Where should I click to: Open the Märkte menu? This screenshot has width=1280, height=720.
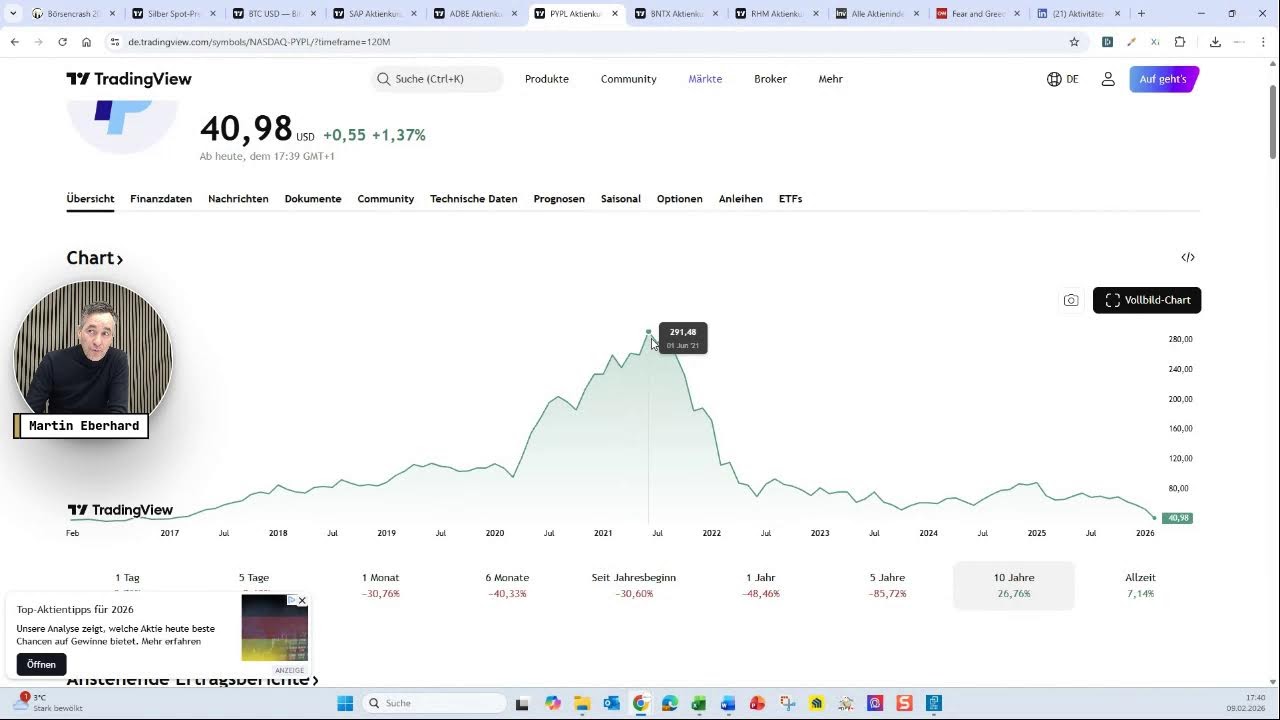pos(705,79)
